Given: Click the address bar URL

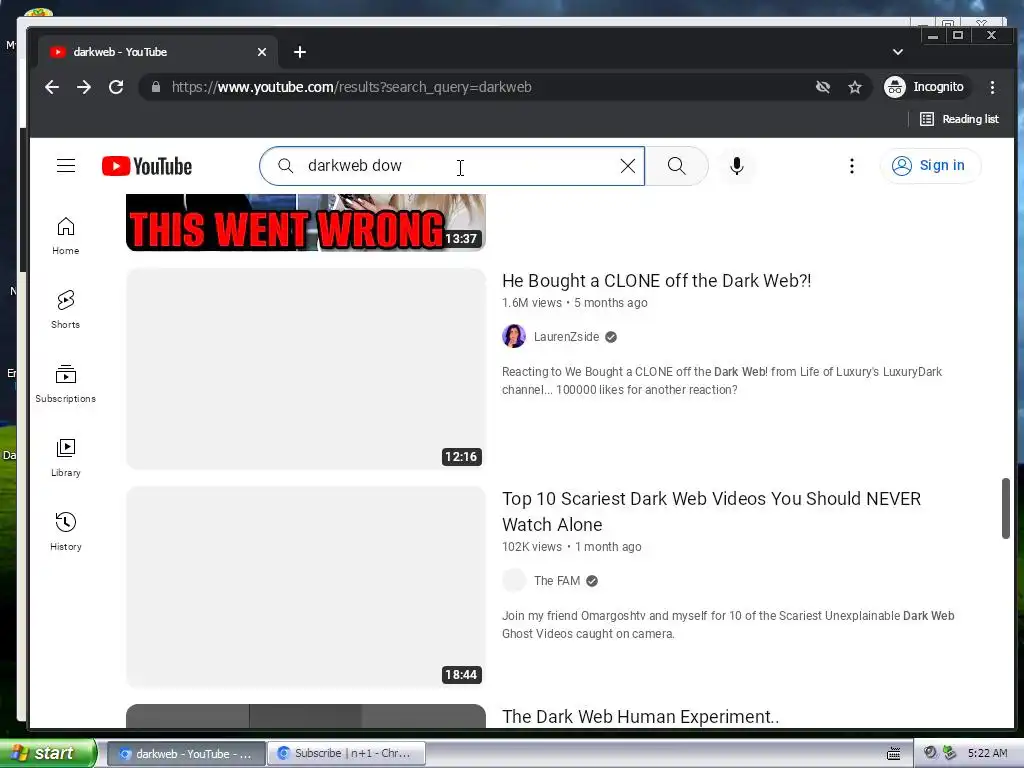Looking at the screenshot, I should coord(351,87).
